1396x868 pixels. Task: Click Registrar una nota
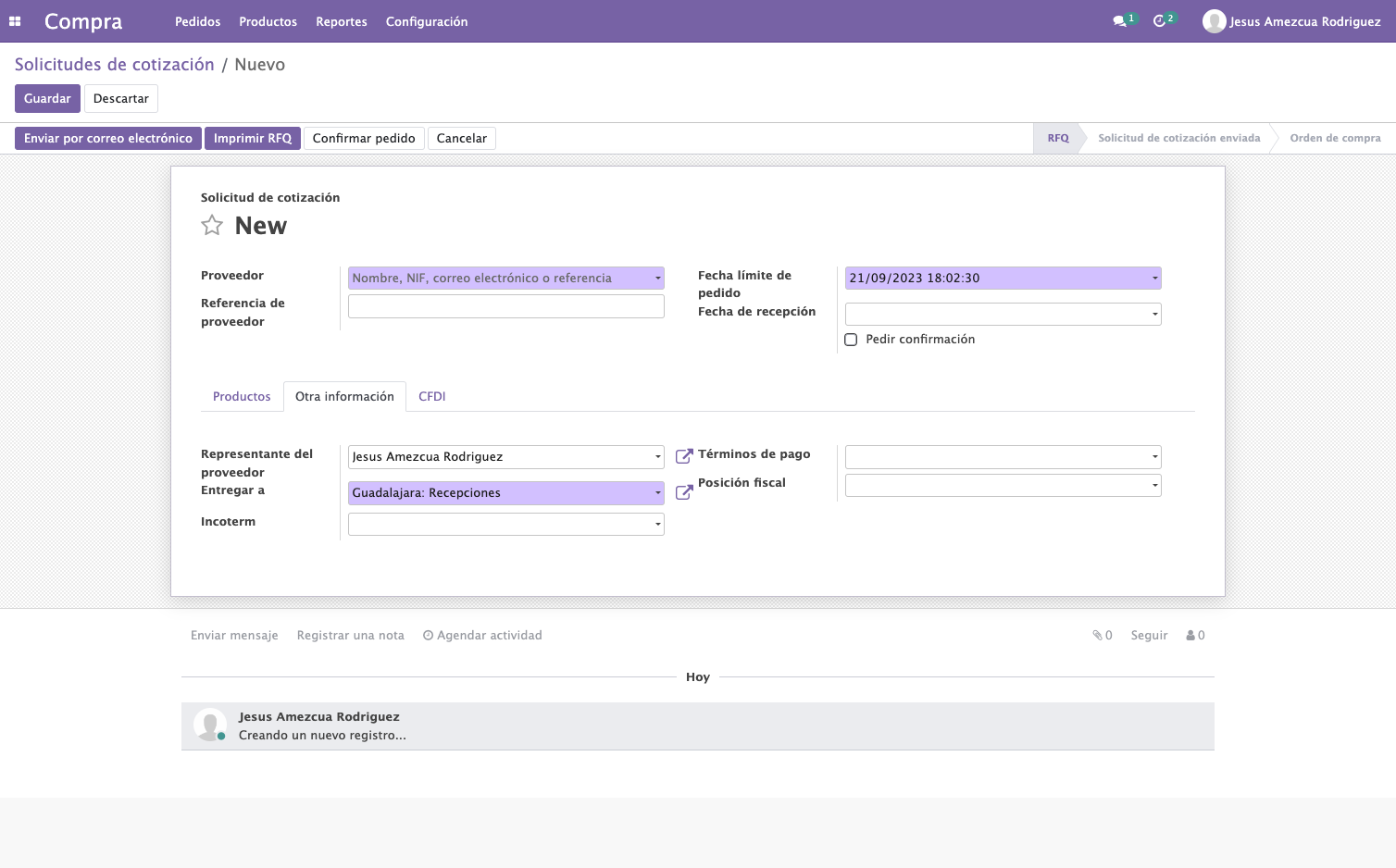point(351,635)
